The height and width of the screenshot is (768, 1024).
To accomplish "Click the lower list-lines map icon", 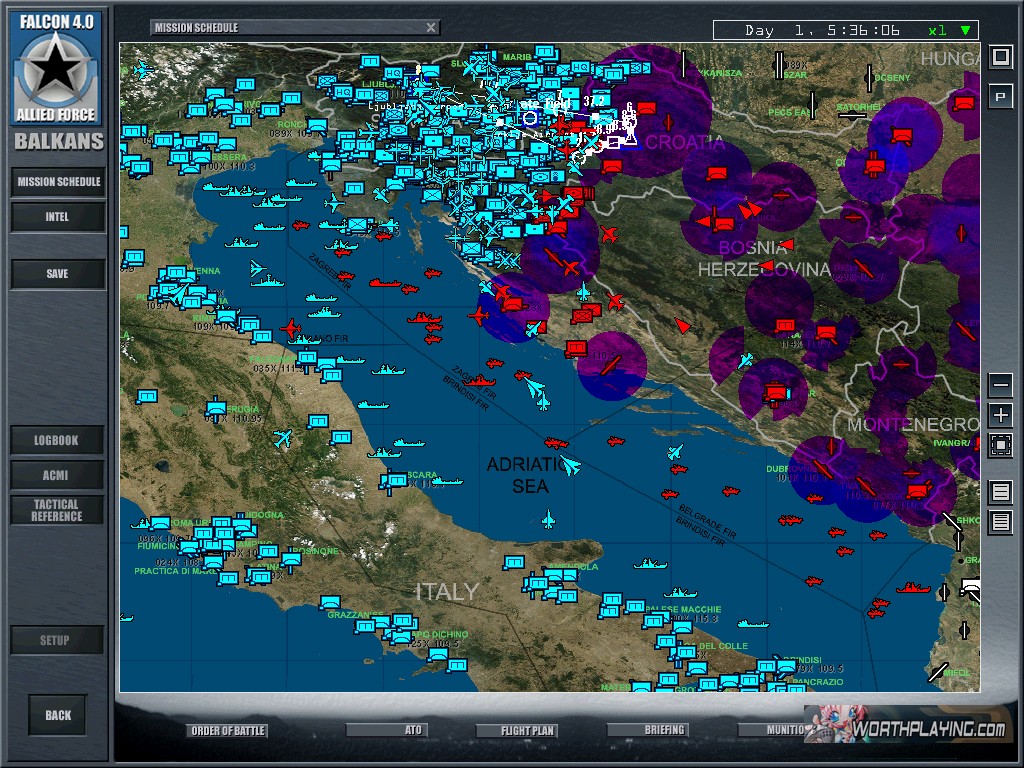I will (x=1000, y=522).
